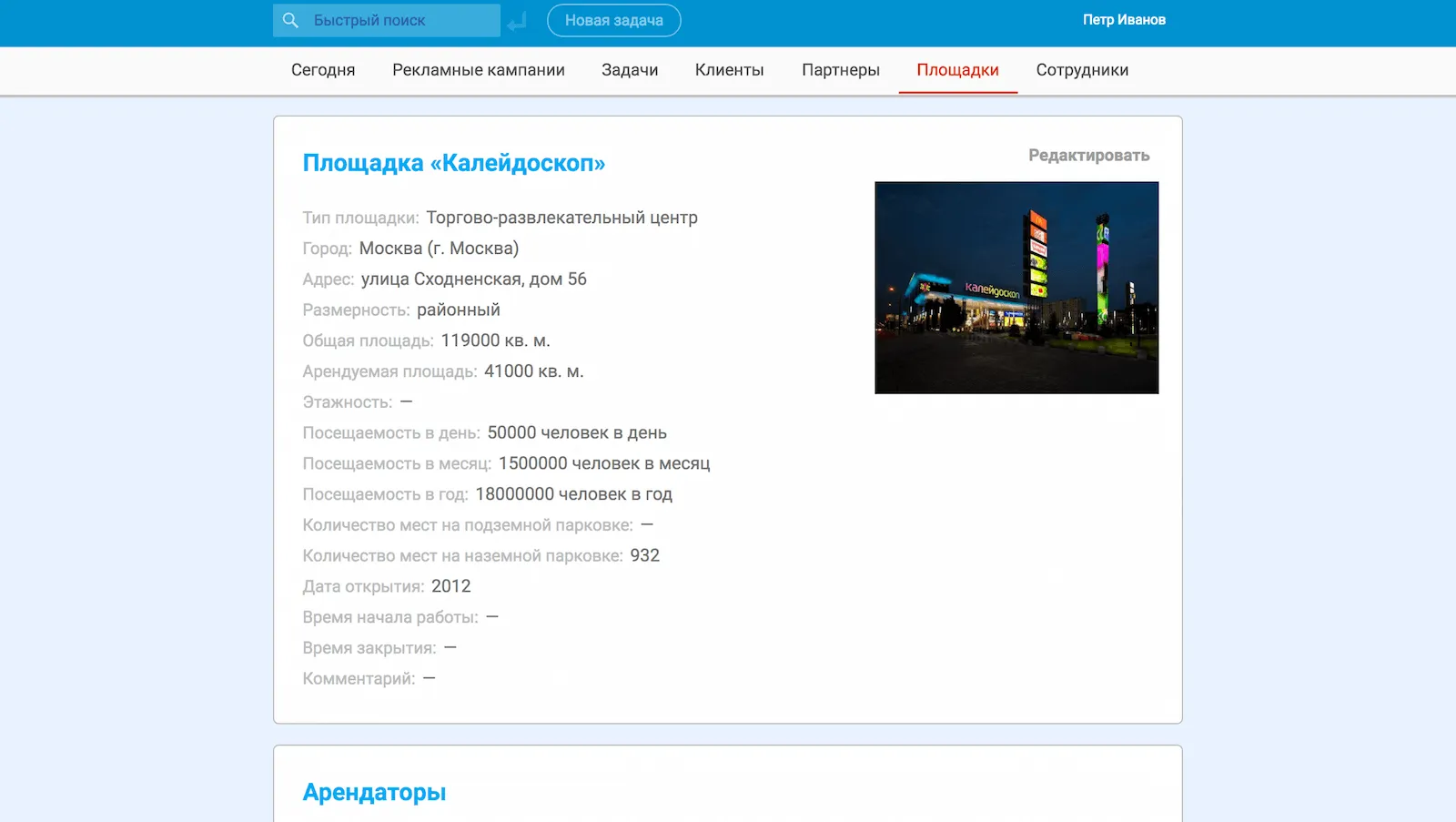The height and width of the screenshot is (822, 1456).
Task: Switch to the Сегодня tab
Action: click(323, 70)
